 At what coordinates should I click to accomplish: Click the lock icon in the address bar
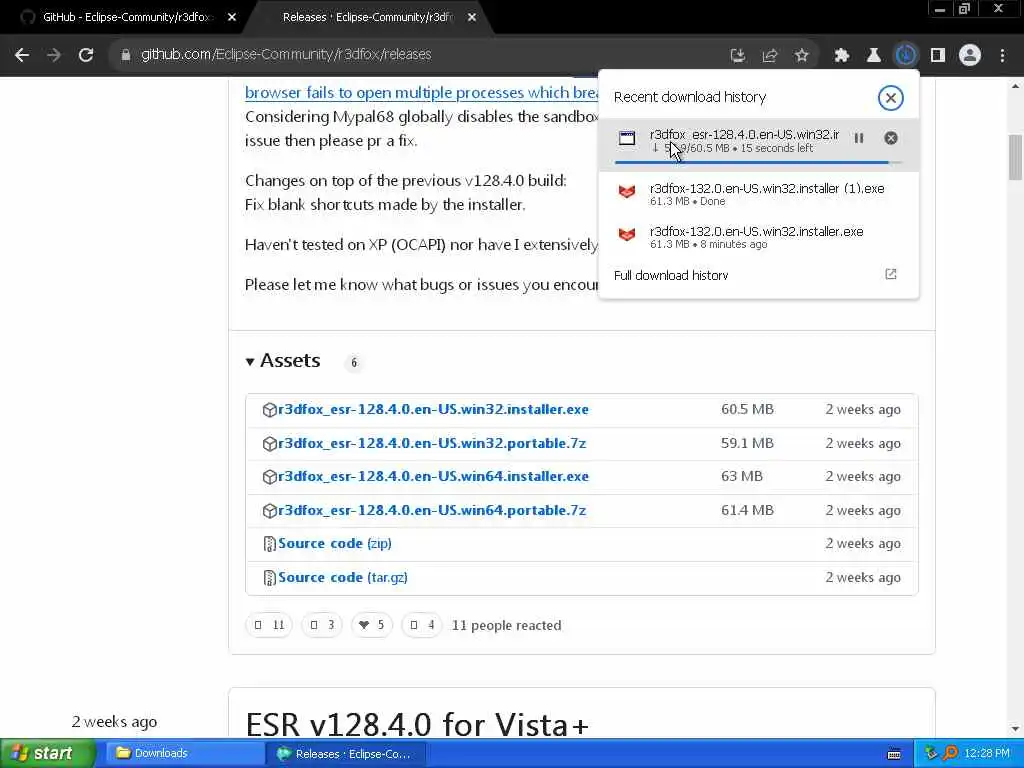(x=126, y=55)
